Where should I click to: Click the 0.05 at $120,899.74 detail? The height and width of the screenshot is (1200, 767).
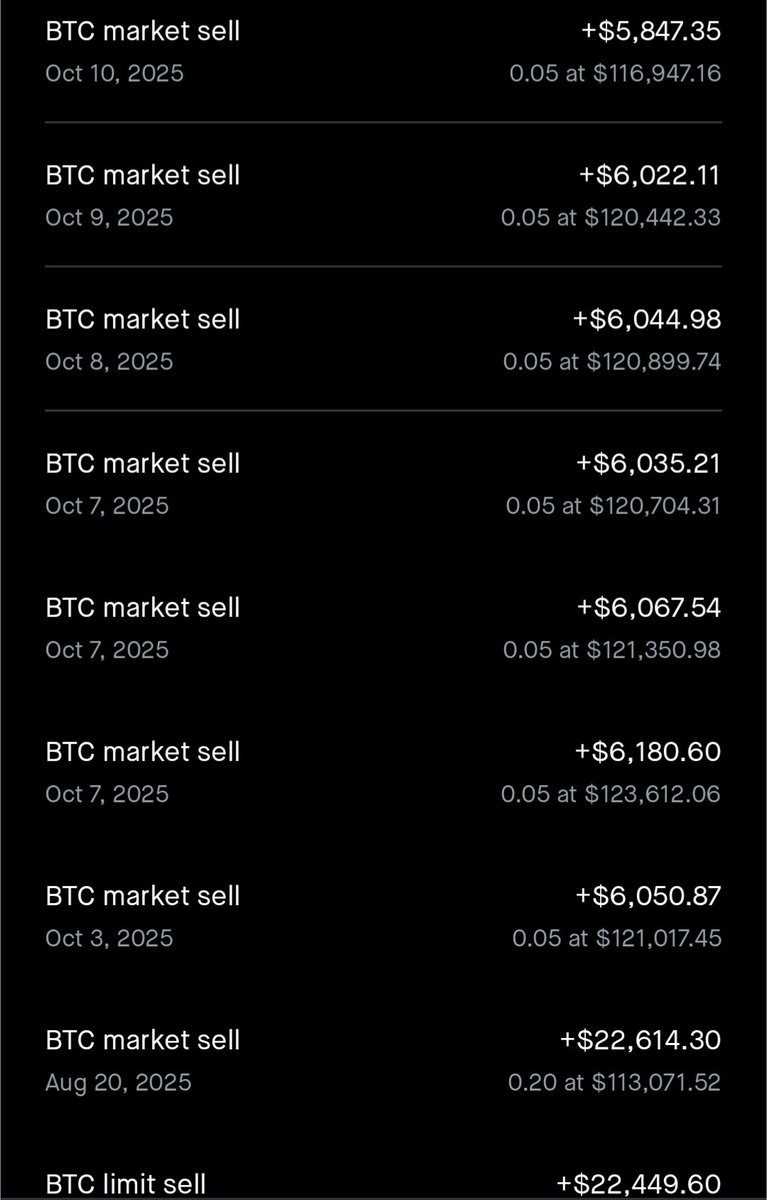tap(612, 361)
